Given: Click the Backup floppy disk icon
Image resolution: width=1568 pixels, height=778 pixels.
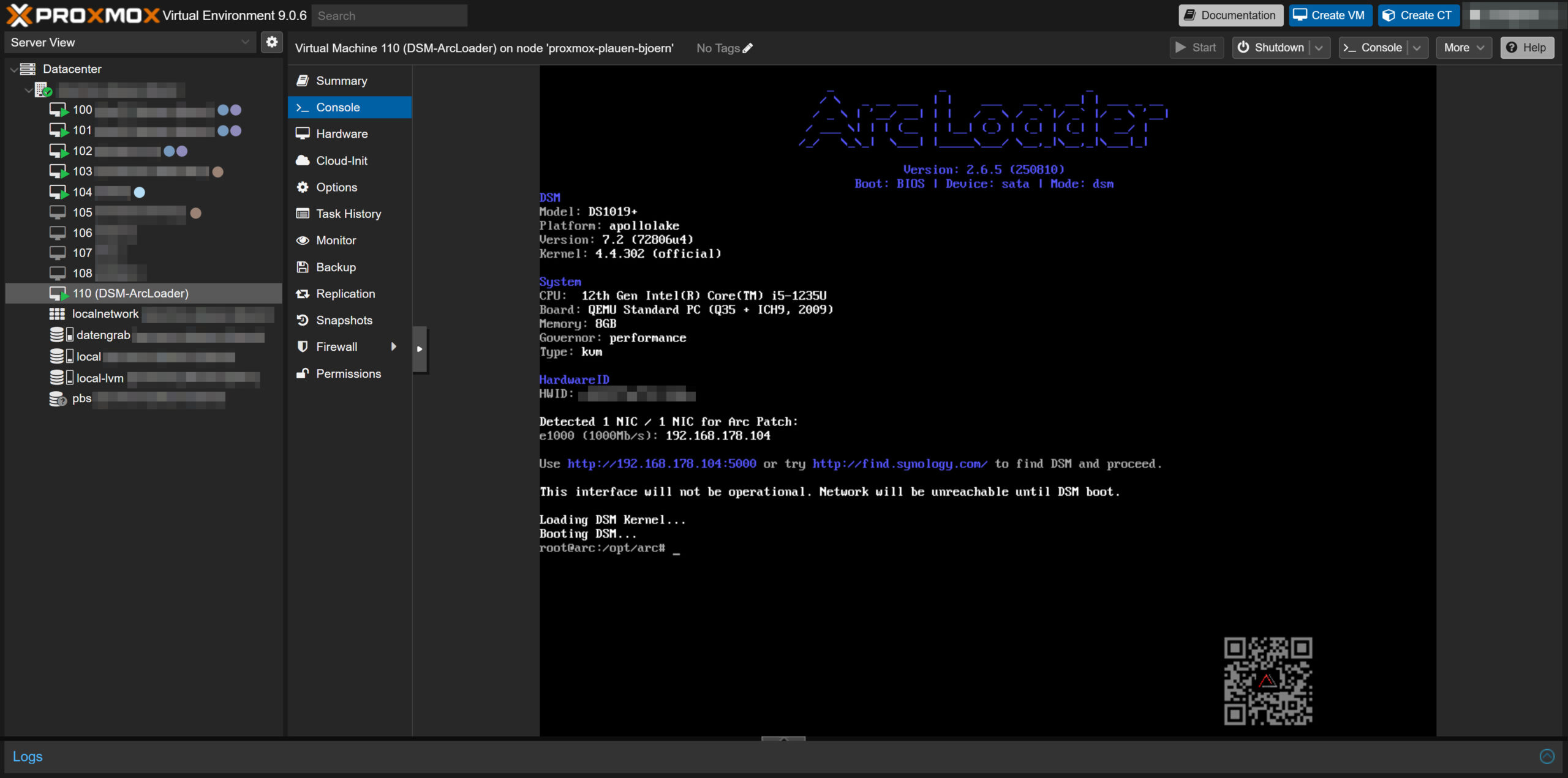Looking at the screenshot, I should click(303, 267).
